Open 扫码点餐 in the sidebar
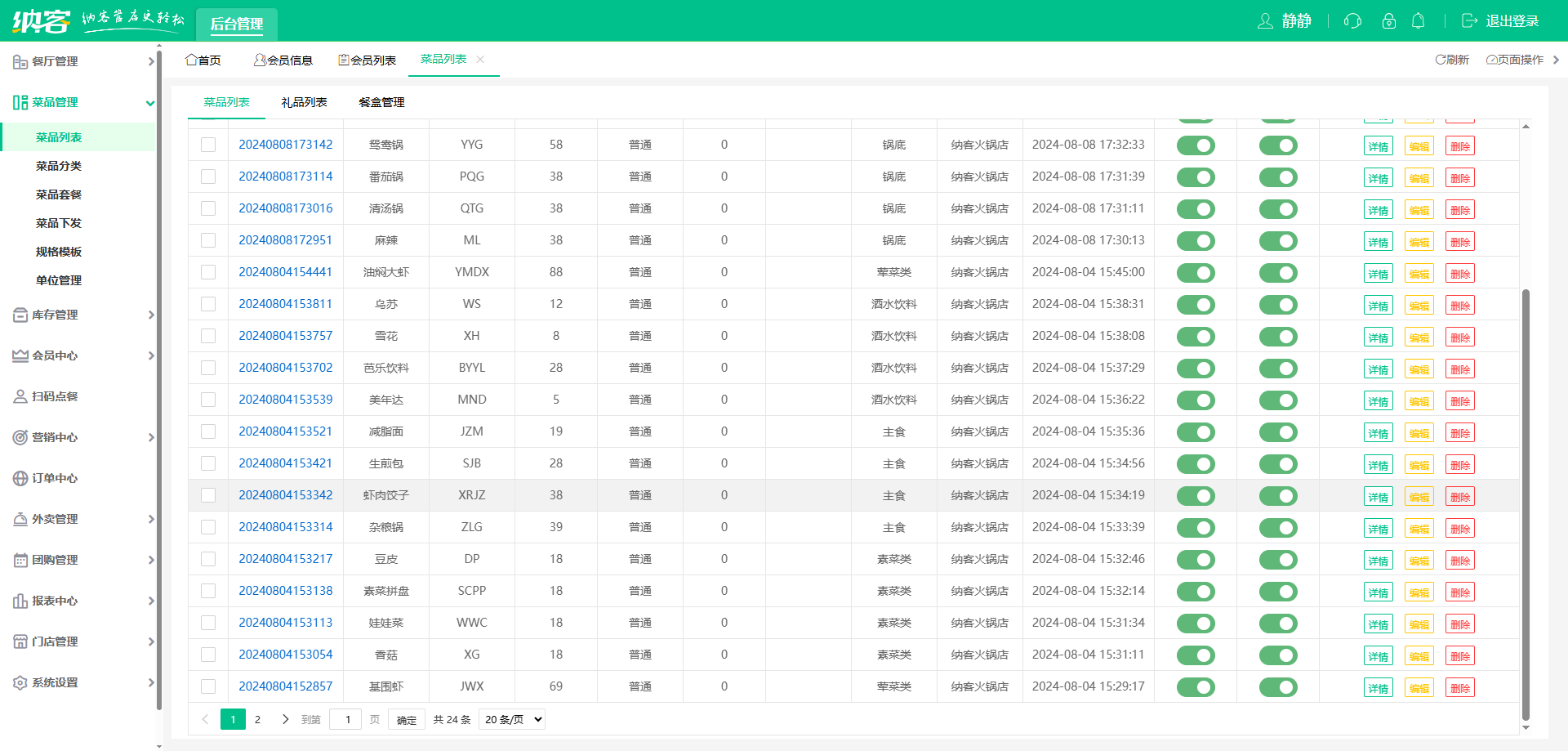Viewport: 1568px width, 751px height. (55, 396)
